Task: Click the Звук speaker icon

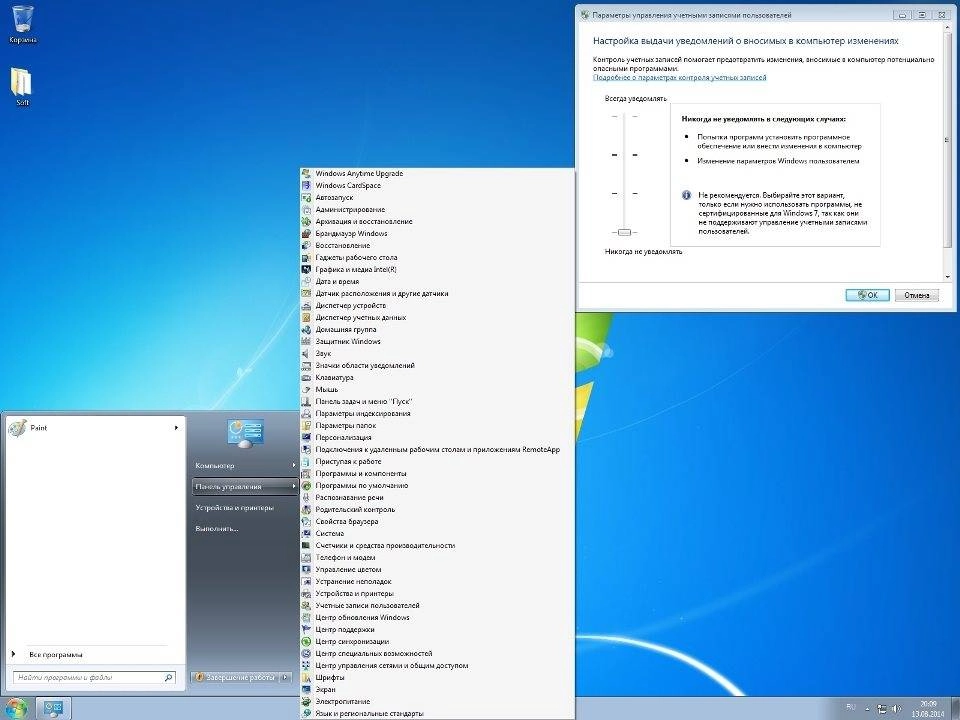Action: pos(306,353)
